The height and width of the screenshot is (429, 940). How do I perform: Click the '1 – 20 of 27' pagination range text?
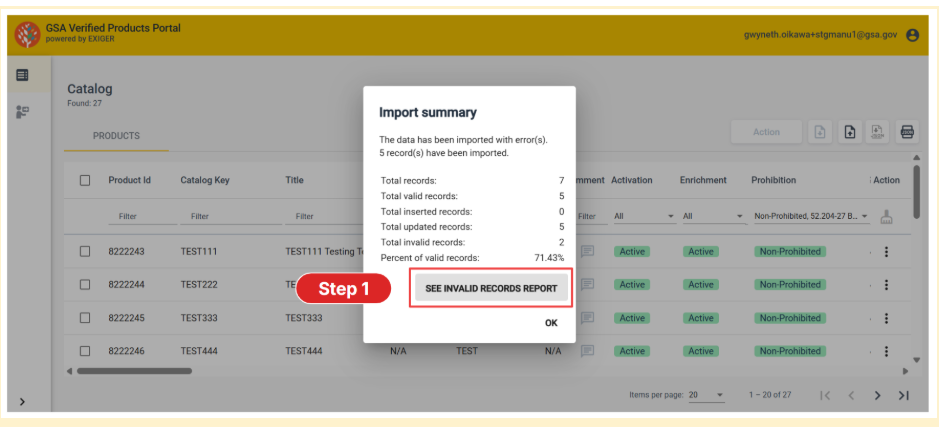pos(770,395)
